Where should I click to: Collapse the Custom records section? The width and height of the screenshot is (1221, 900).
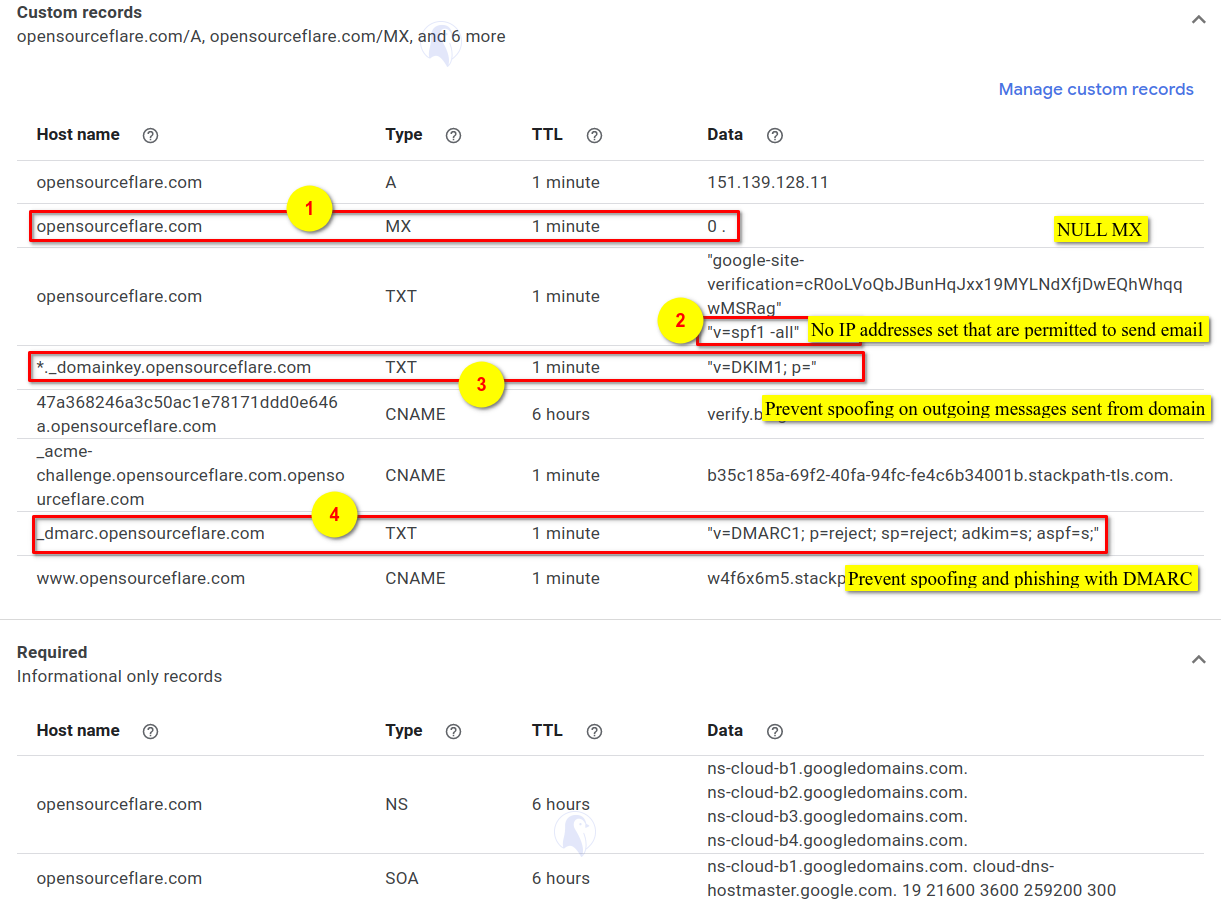tap(1198, 19)
